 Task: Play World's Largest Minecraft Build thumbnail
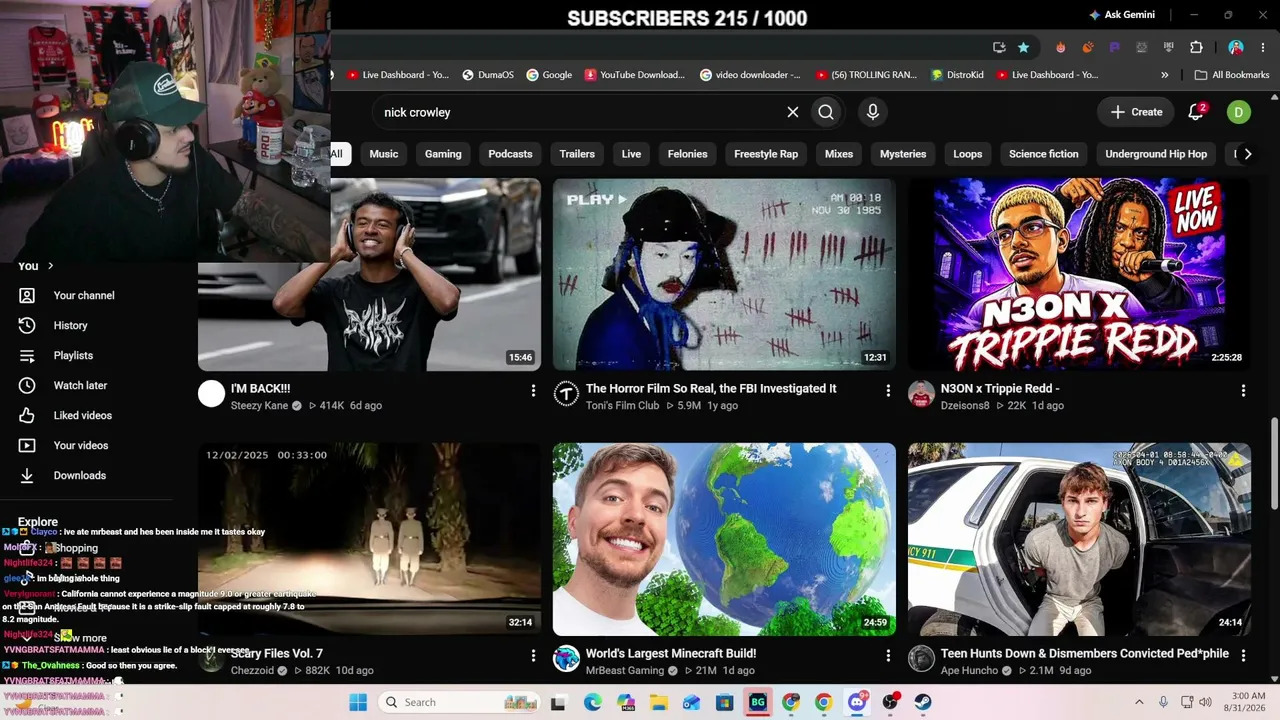[x=724, y=539]
